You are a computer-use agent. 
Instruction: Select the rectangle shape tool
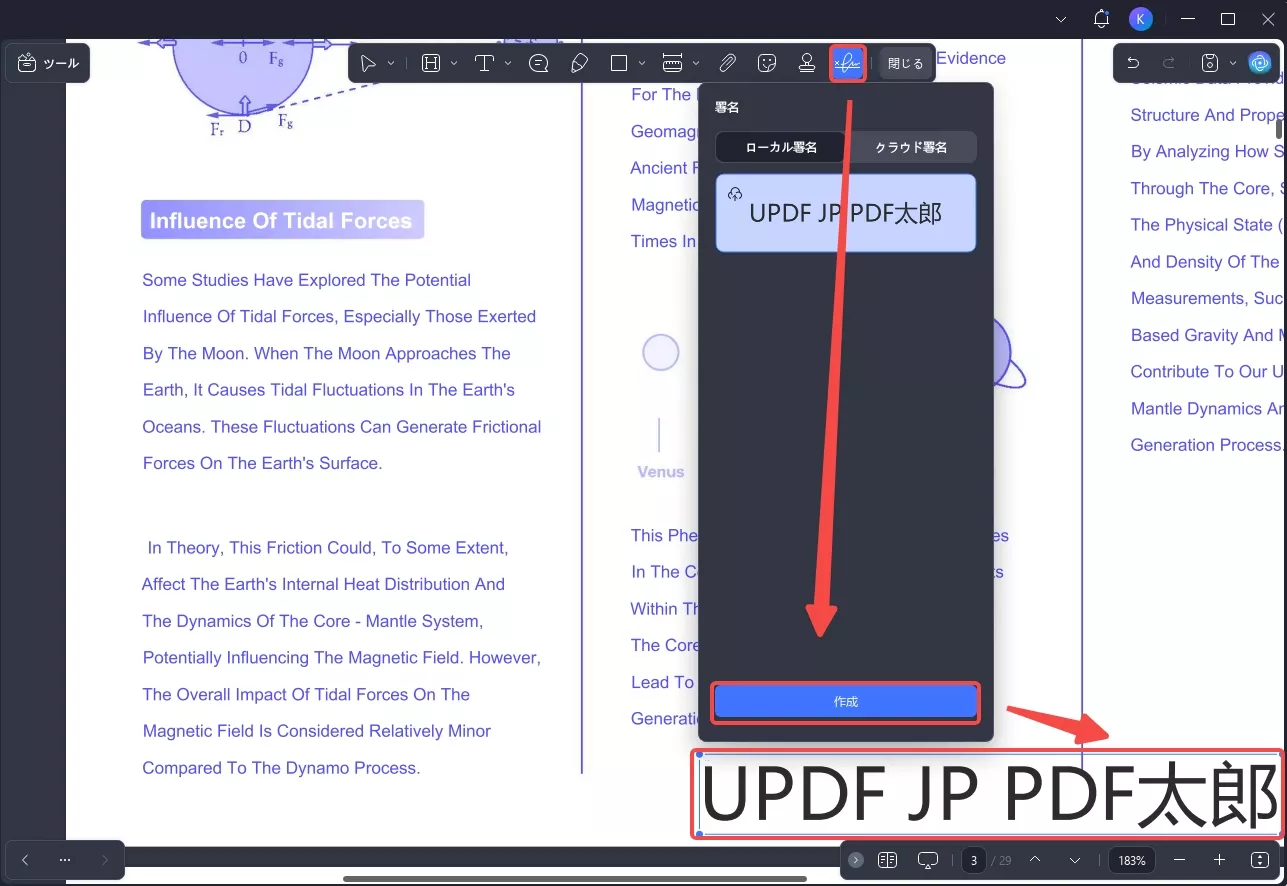(619, 64)
